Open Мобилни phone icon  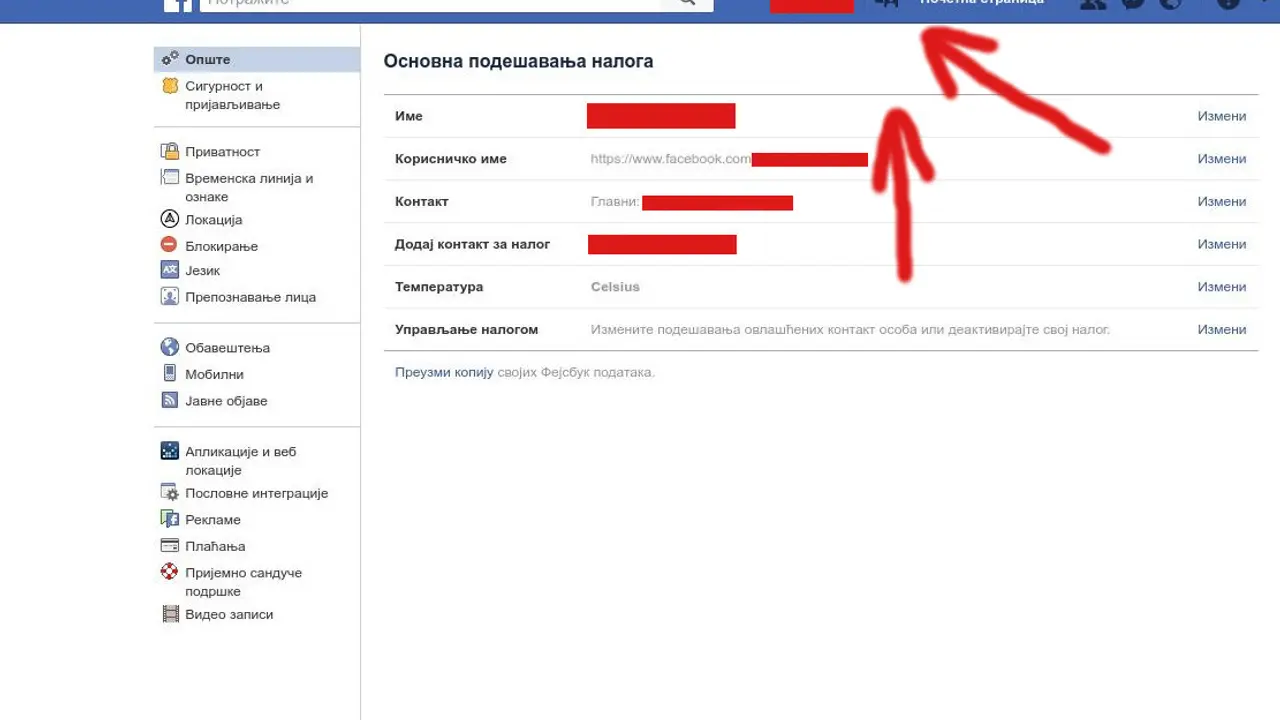tap(169, 373)
